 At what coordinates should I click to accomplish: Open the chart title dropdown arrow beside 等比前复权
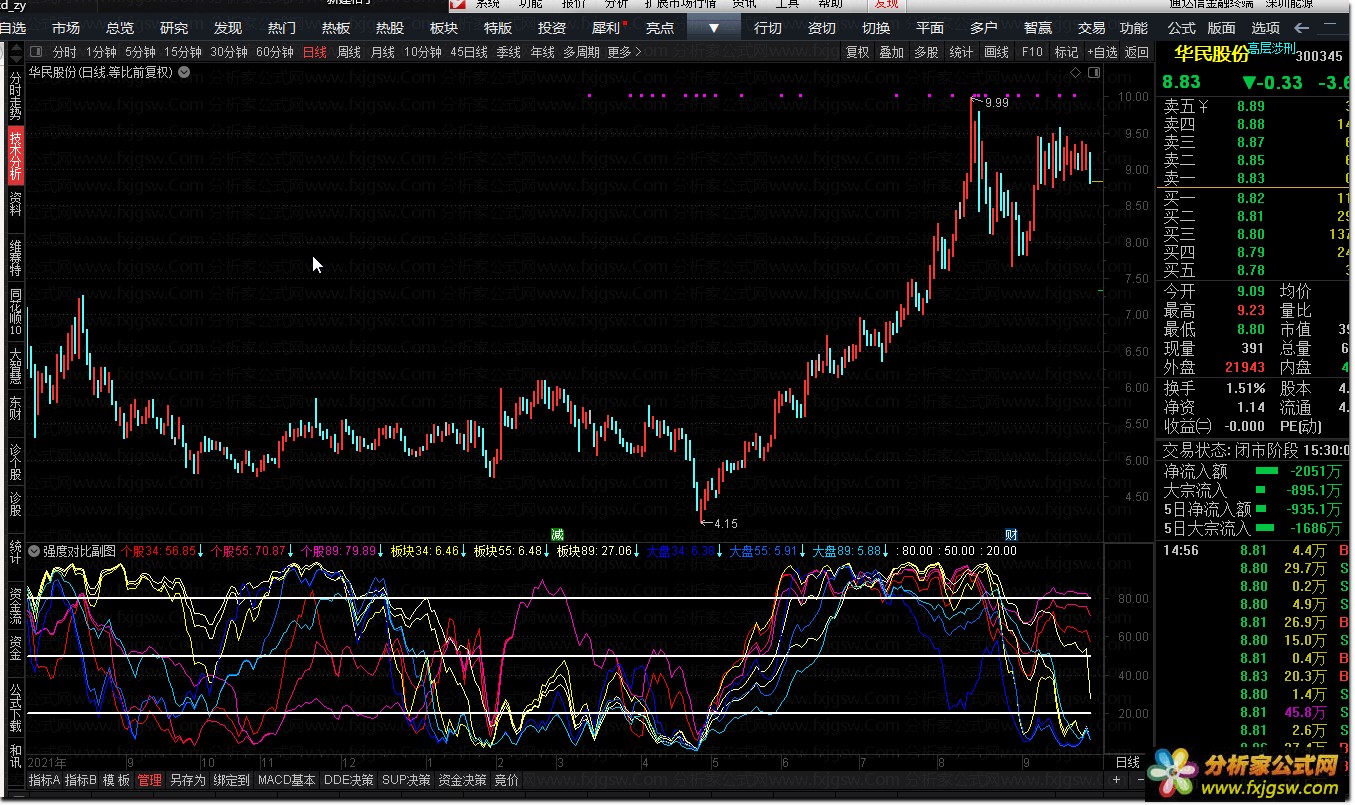(x=184, y=72)
